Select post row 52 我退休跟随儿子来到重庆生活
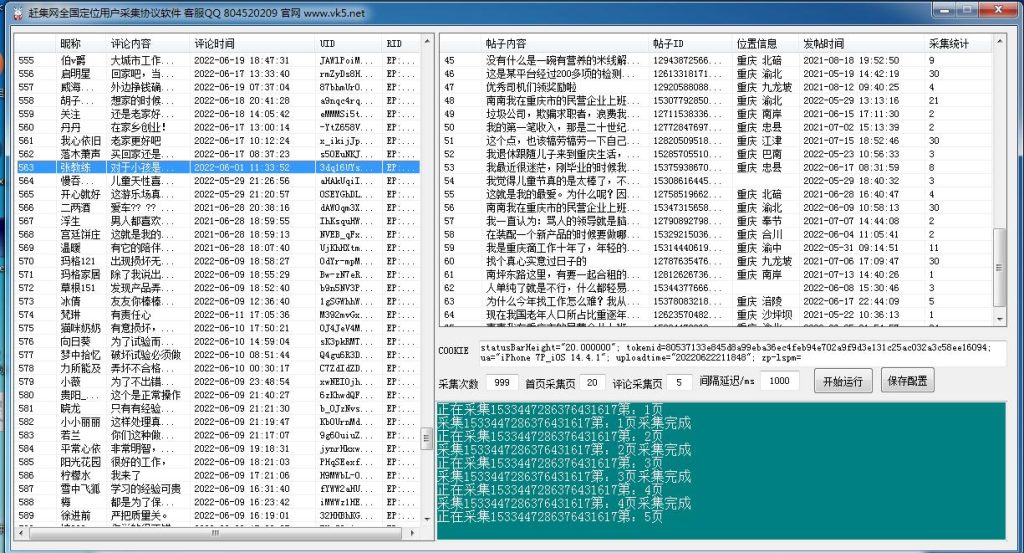This screenshot has height=553, width=1024. [716, 154]
